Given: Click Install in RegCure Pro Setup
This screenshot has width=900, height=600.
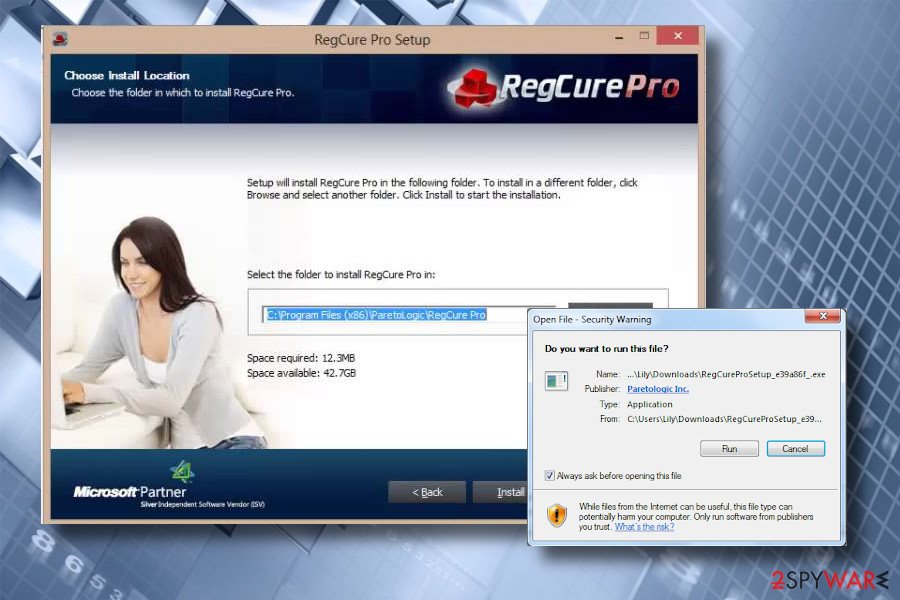Looking at the screenshot, I should click(x=501, y=492).
